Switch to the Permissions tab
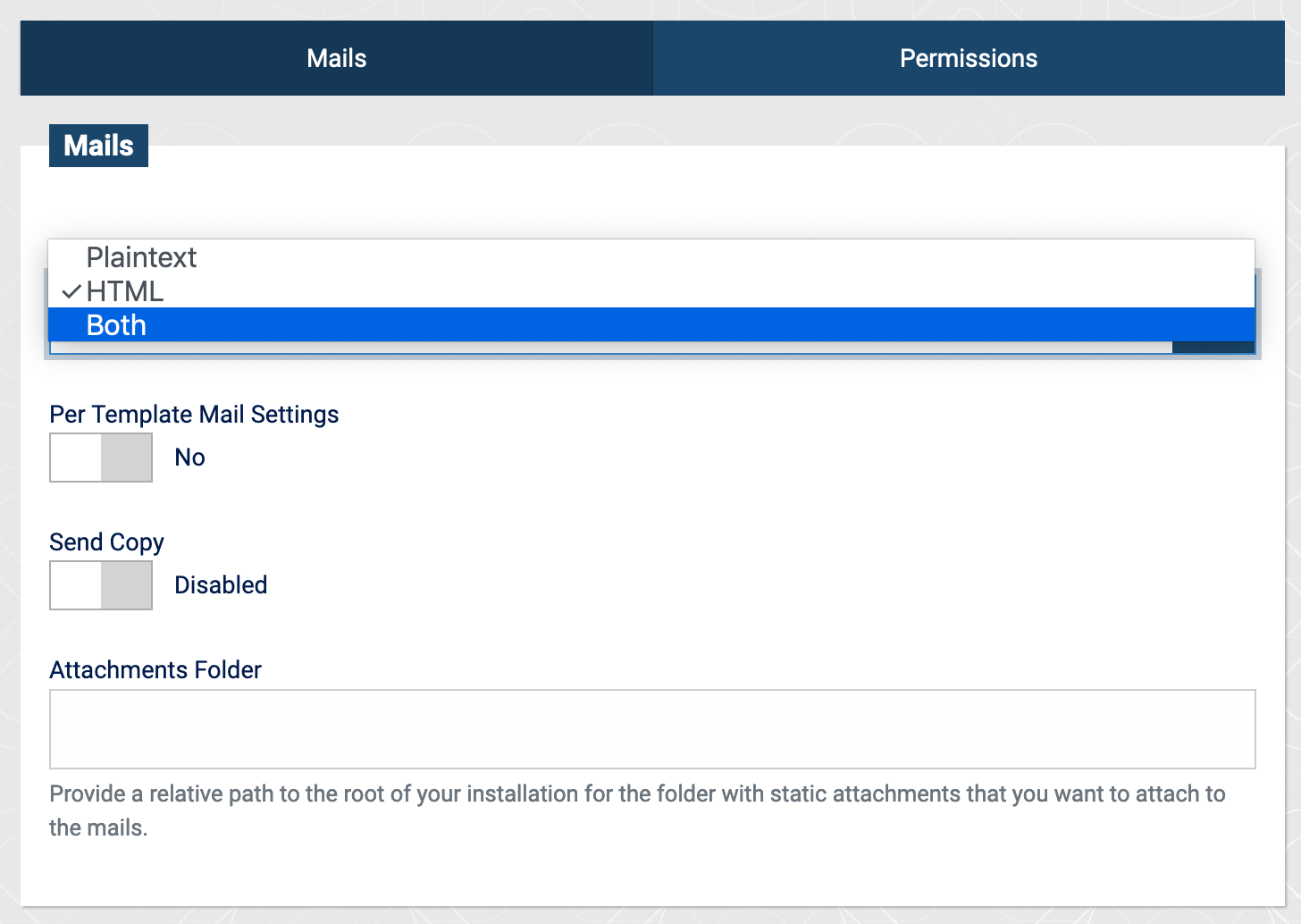1301x924 pixels. point(969,58)
